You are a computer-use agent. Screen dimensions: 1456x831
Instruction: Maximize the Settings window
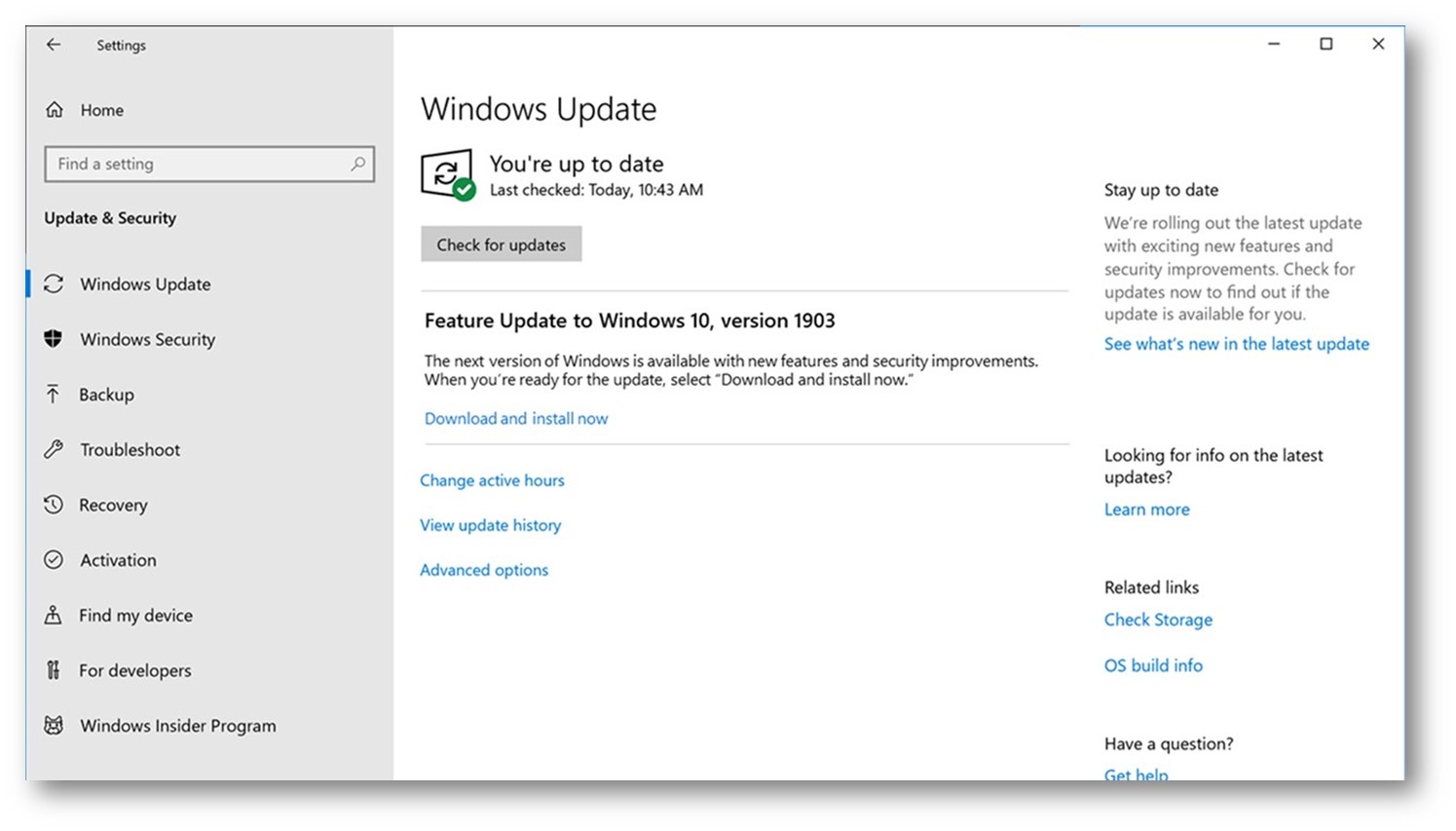pos(1326,44)
